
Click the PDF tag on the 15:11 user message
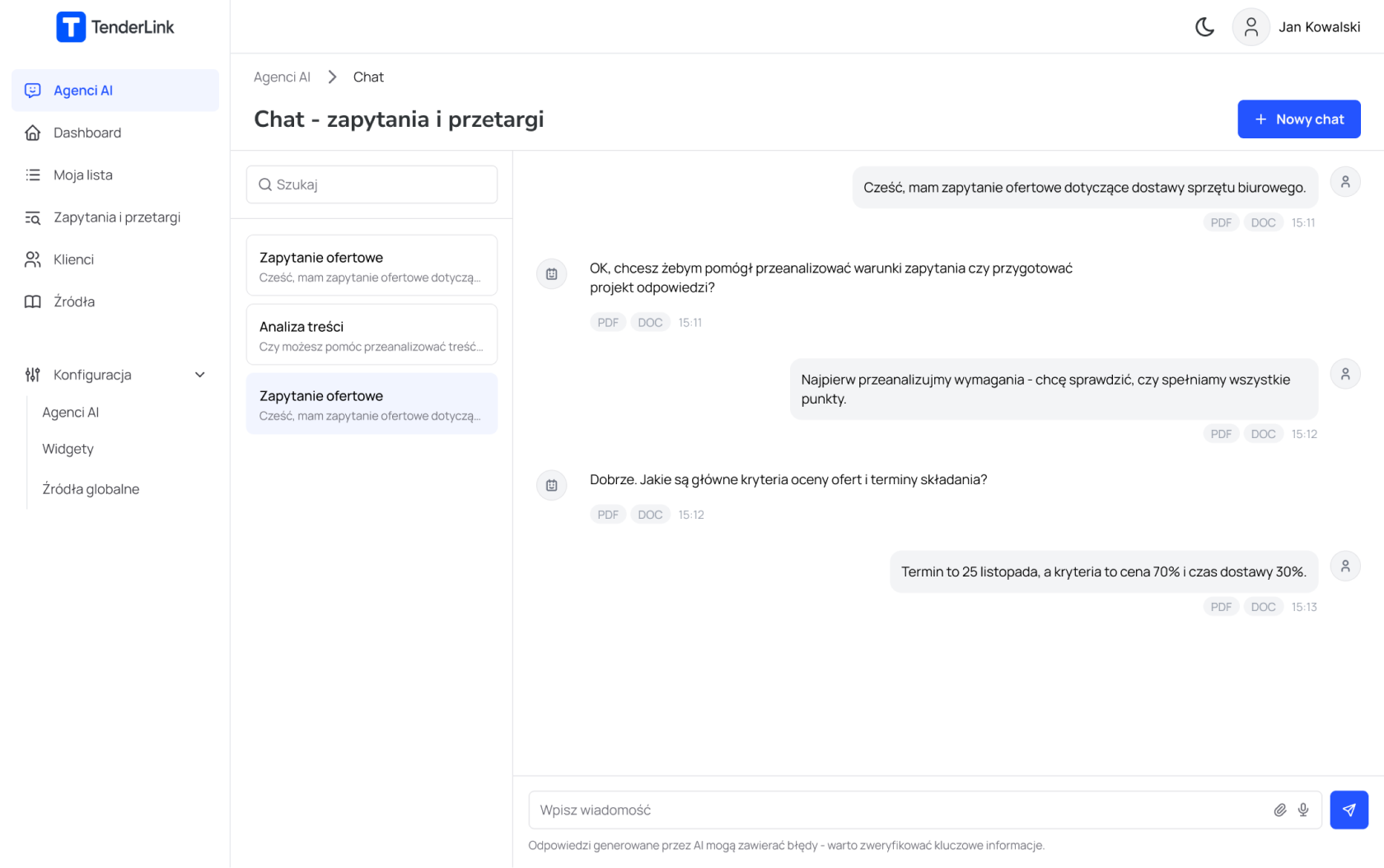click(x=1221, y=222)
